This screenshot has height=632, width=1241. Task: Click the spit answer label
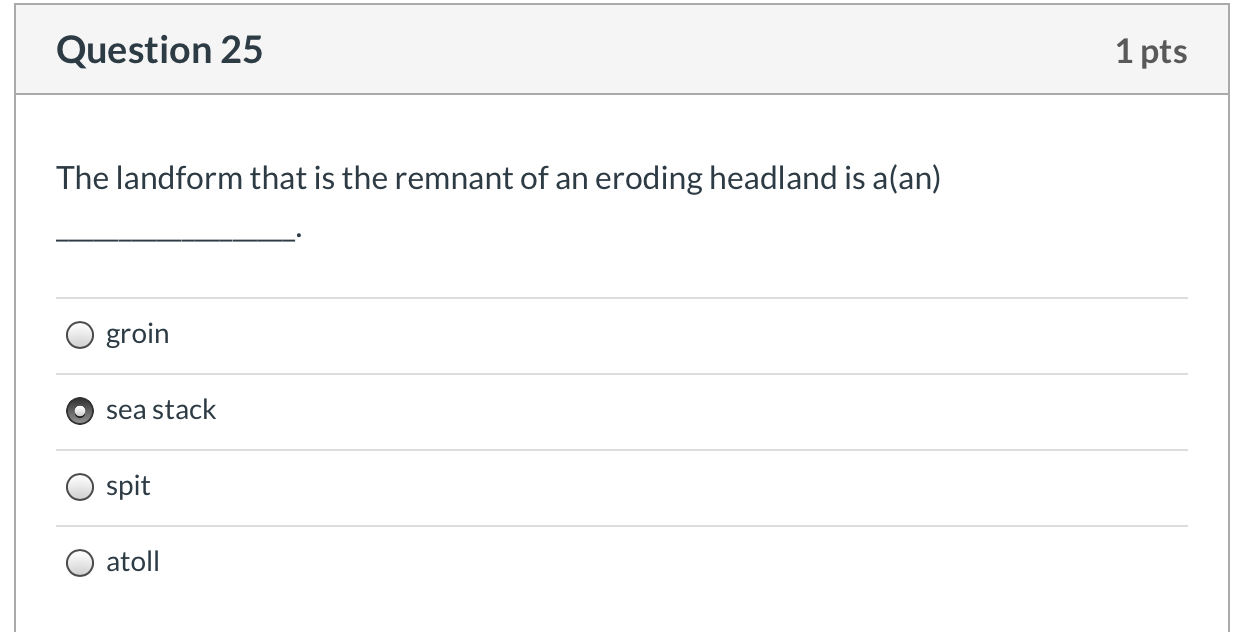click(x=129, y=486)
